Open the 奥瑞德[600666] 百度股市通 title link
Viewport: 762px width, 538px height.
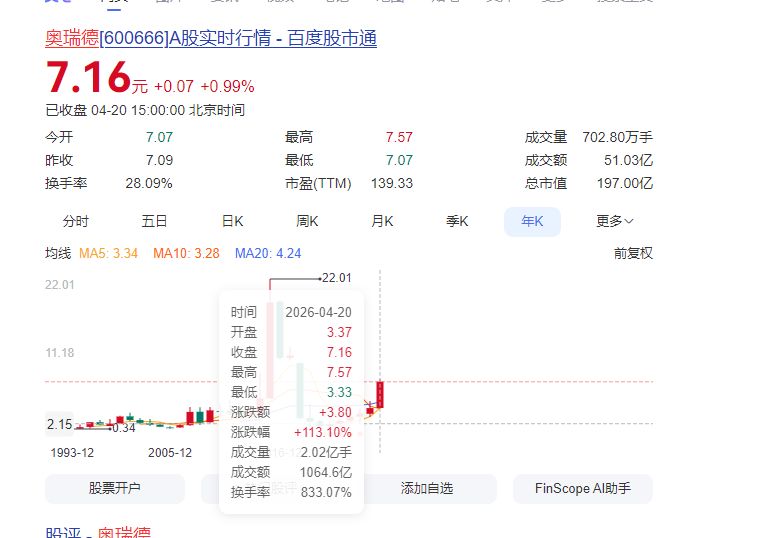(x=211, y=39)
